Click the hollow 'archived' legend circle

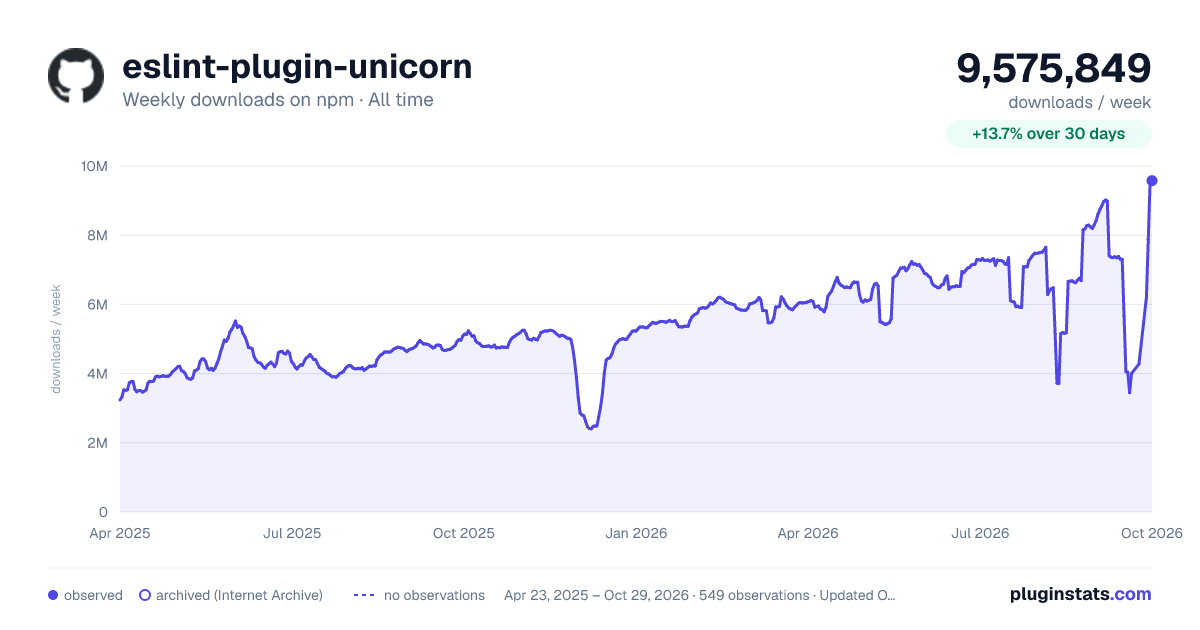pos(145,595)
